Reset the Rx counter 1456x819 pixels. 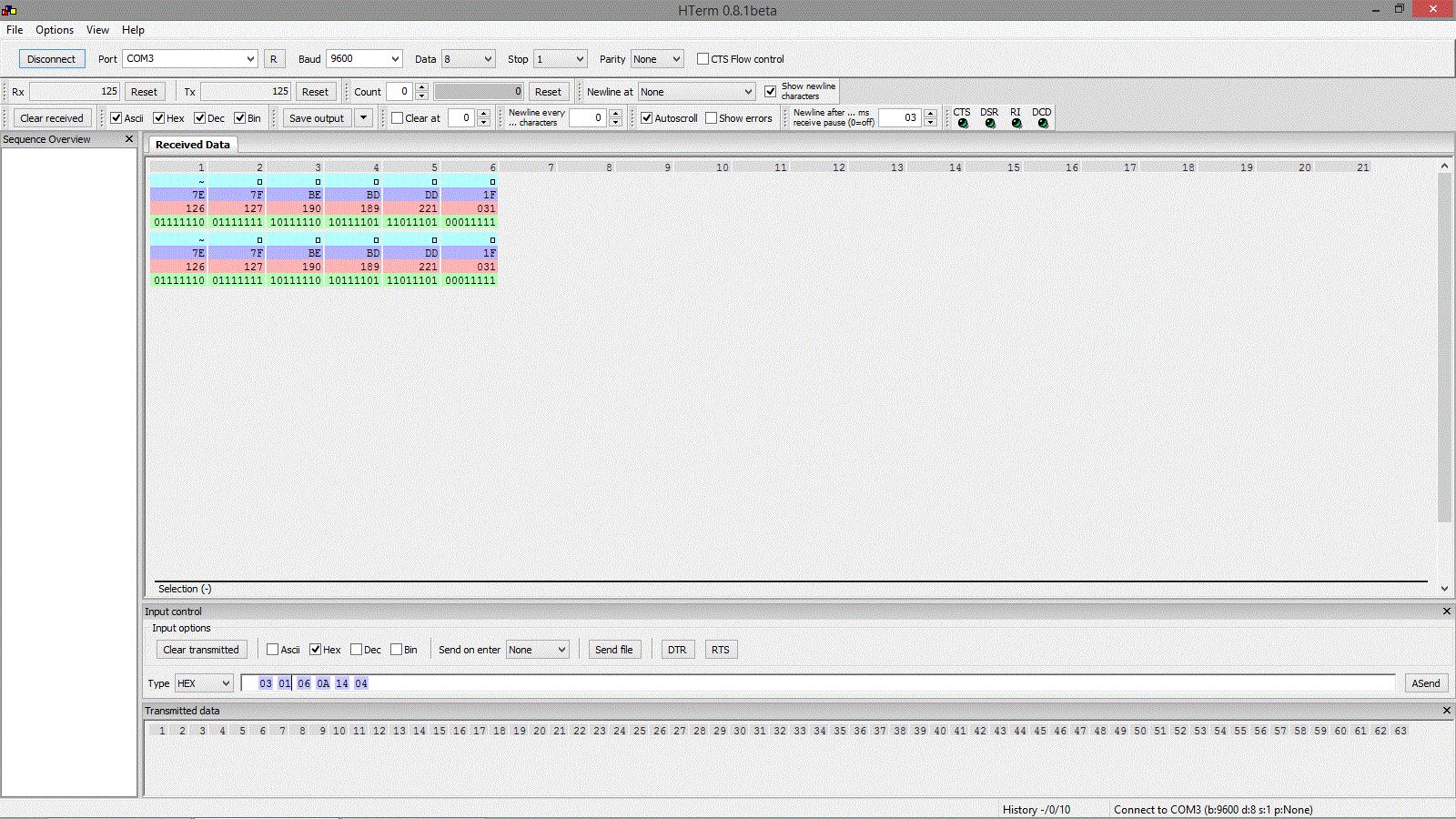coord(144,92)
